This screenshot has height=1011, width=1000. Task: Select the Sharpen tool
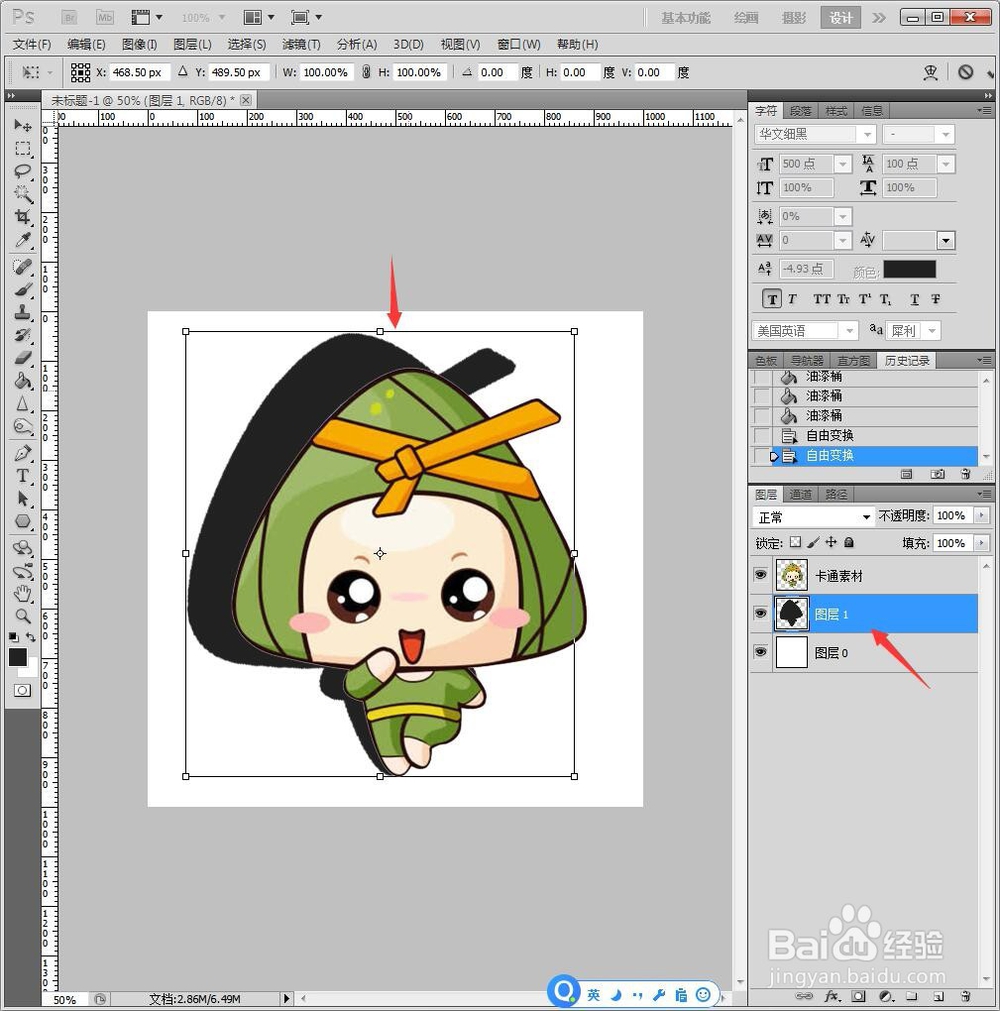23,404
